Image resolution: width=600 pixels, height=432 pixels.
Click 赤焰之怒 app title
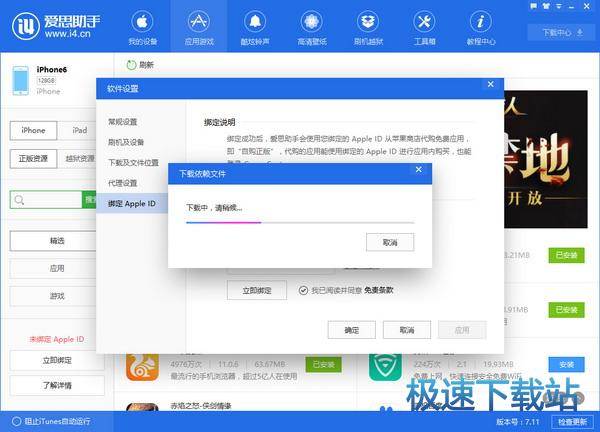(201, 405)
